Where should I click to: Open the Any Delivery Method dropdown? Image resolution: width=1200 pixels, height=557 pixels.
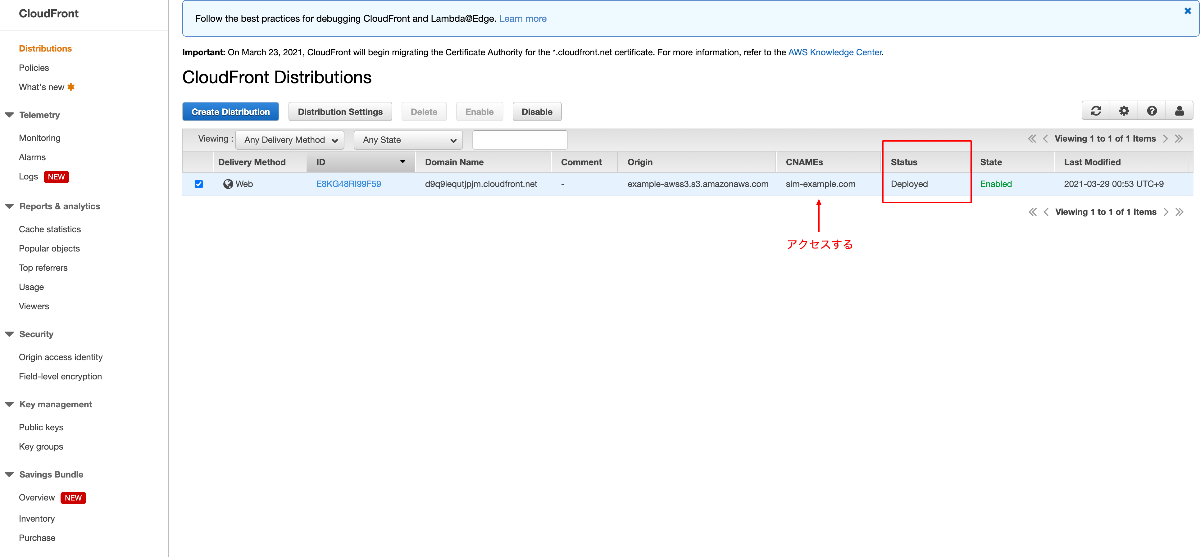290,140
